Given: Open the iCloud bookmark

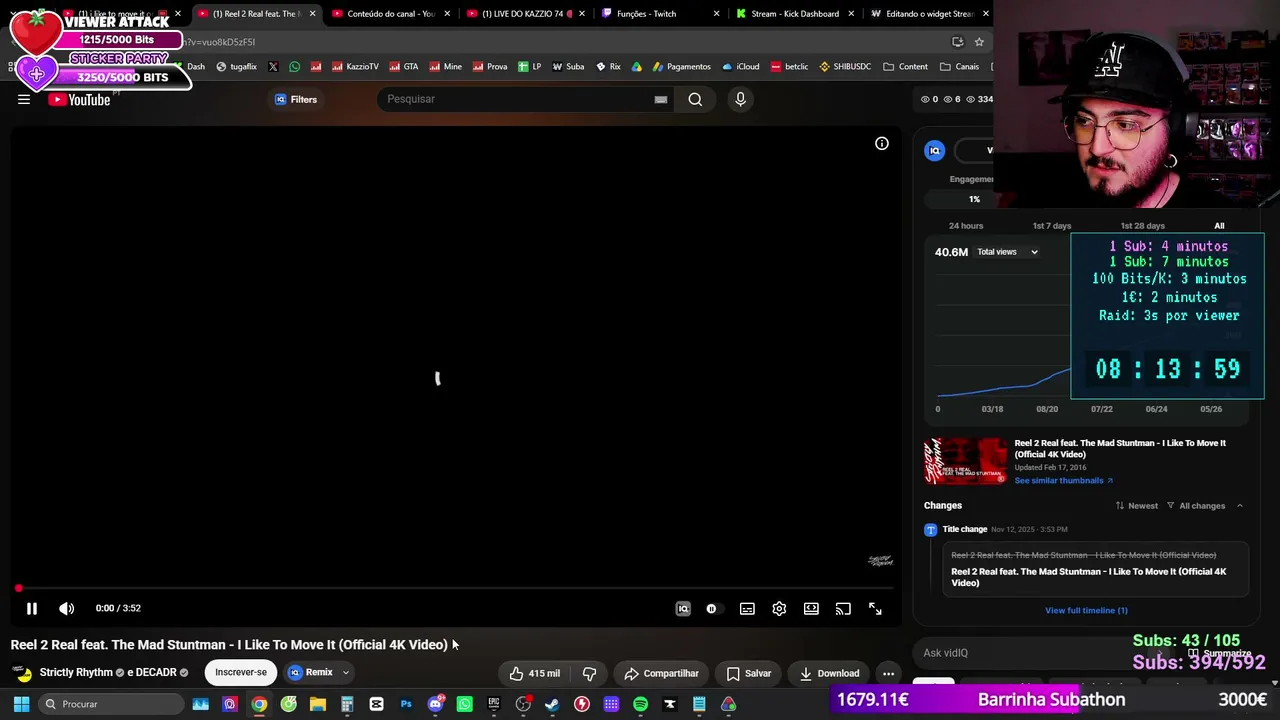Looking at the screenshot, I should click(740, 67).
